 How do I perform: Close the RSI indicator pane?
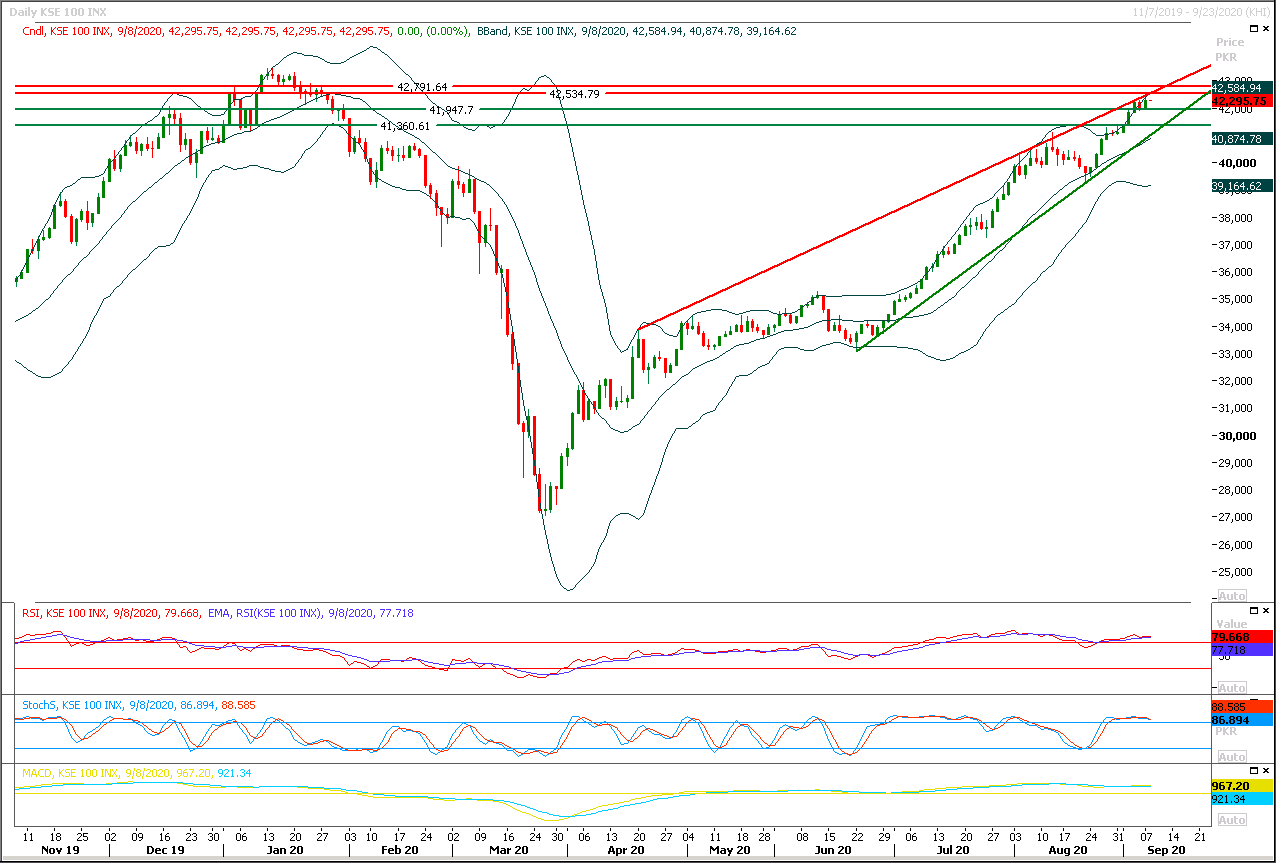pyautogui.click(x=1266, y=610)
